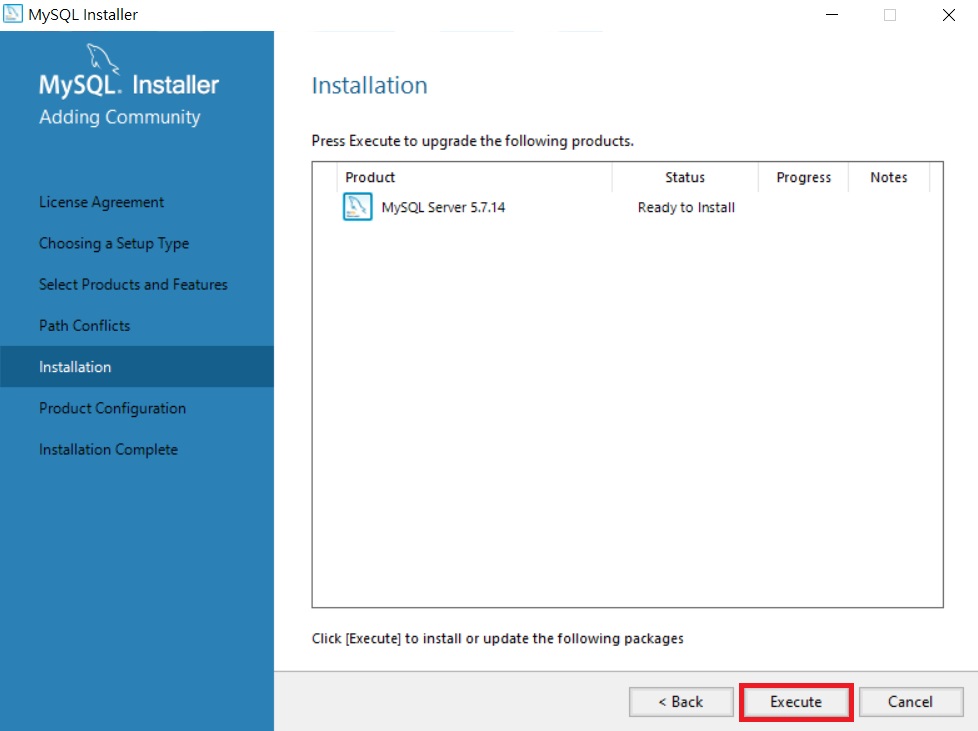The height and width of the screenshot is (731, 978).
Task: Click the Ready to Install status cell
Action: [686, 207]
